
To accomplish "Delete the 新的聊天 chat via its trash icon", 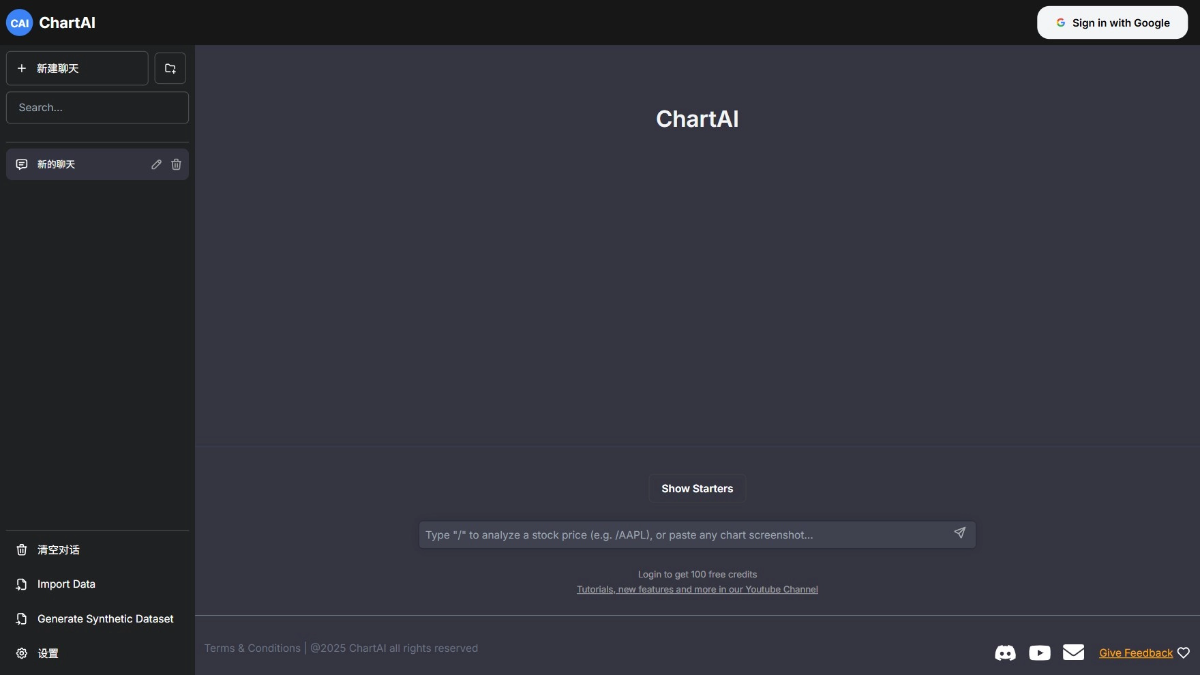I will [176, 164].
